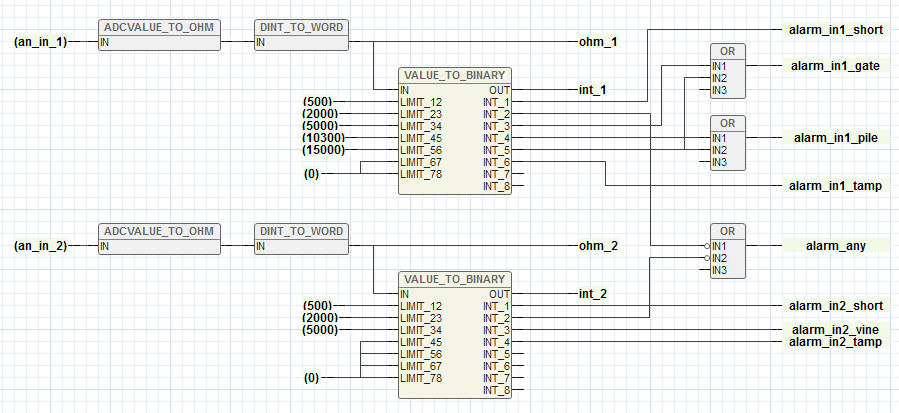Click the OR block driving alarm_any
The image size is (899, 413).
point(727,231)
